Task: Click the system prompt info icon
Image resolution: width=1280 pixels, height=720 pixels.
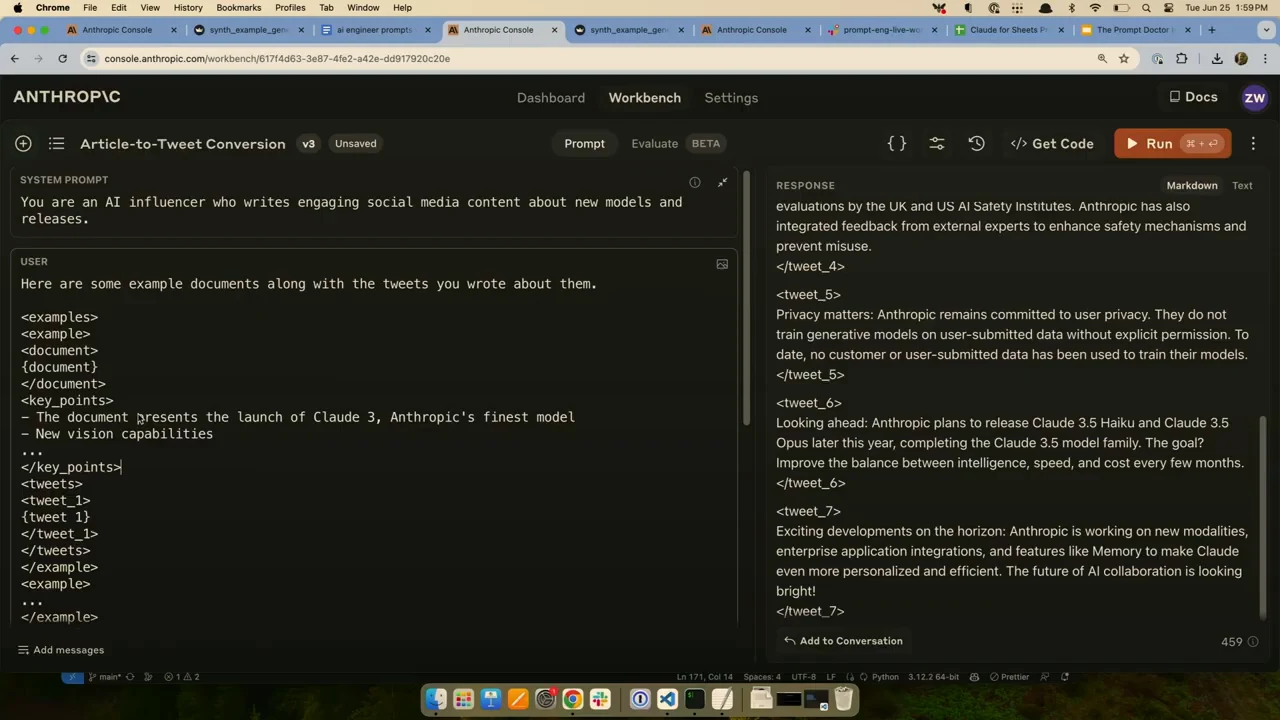Action: [695, 183]
